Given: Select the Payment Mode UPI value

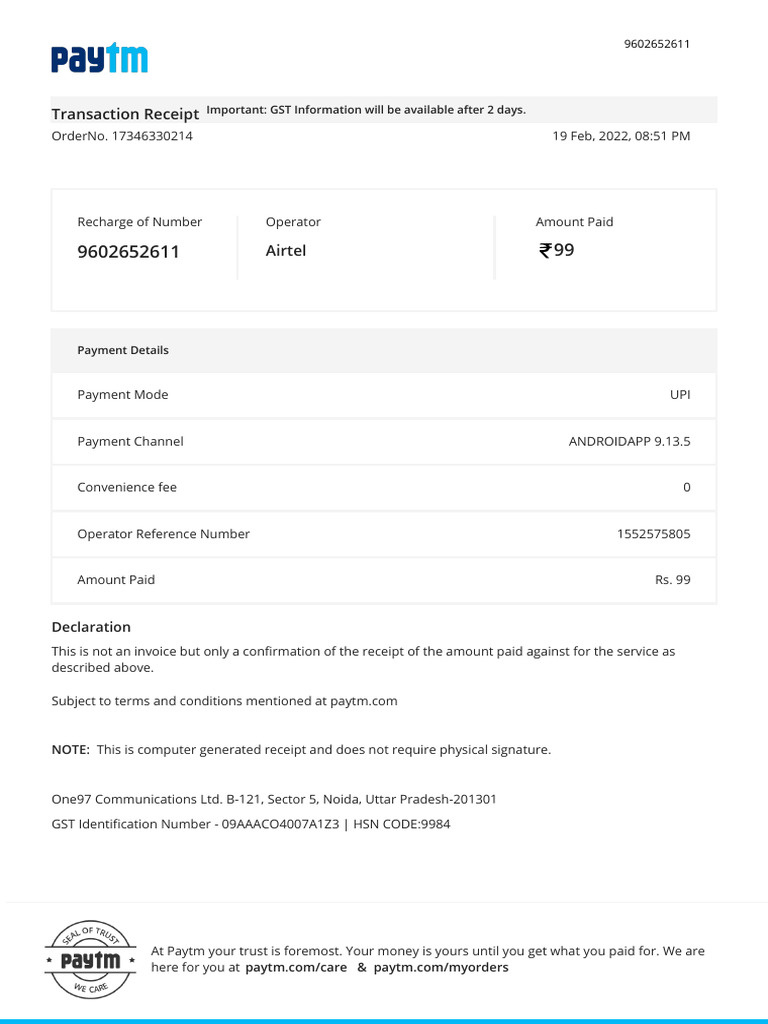Looking at the screenshot, I should [680, 394].
